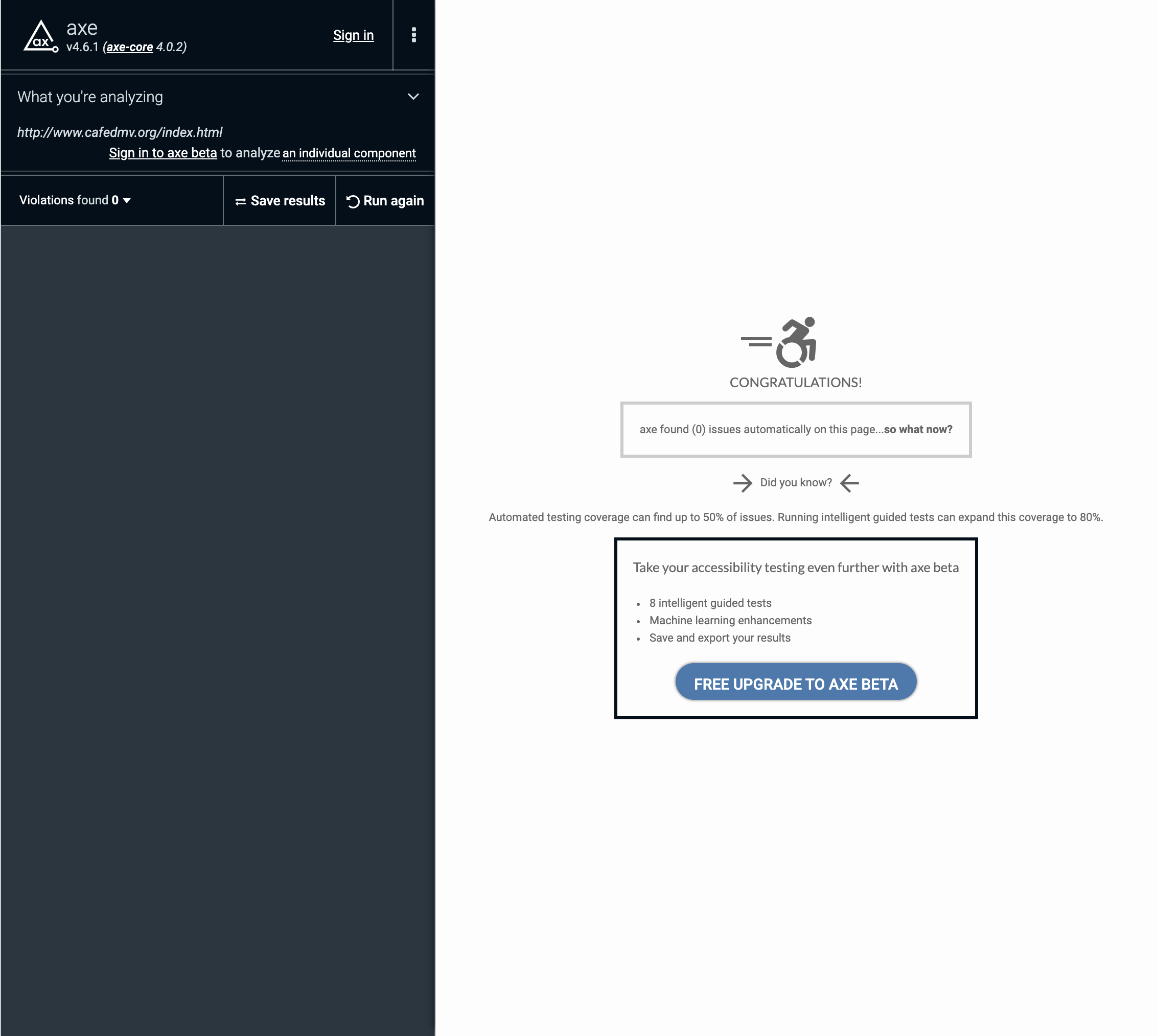1157x1036 pixels.
Task: Click the three-dot overflow menu icon
Action: pos(413,35)
